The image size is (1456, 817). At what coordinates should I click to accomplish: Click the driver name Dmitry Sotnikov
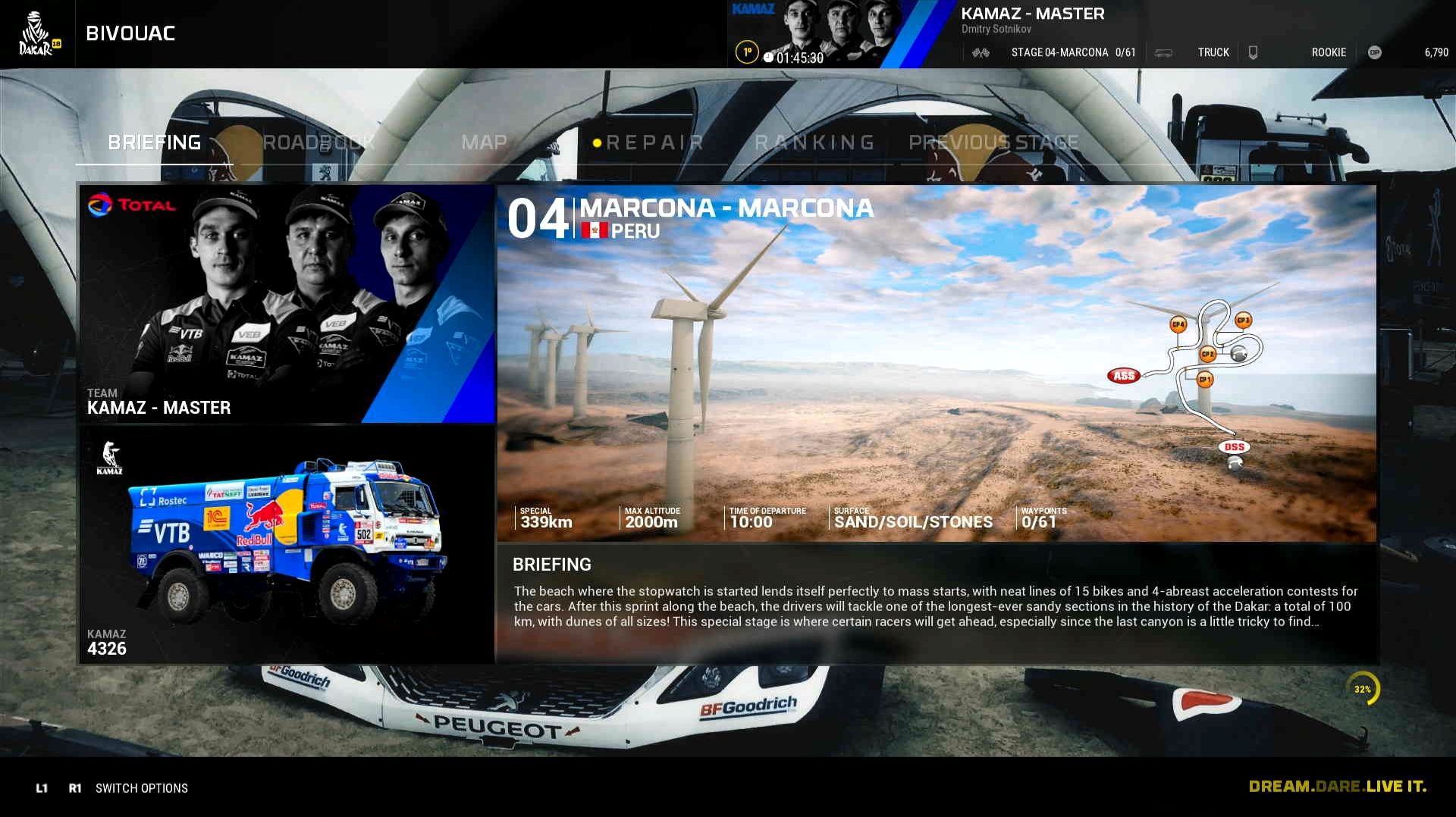(x=996, y=30)
